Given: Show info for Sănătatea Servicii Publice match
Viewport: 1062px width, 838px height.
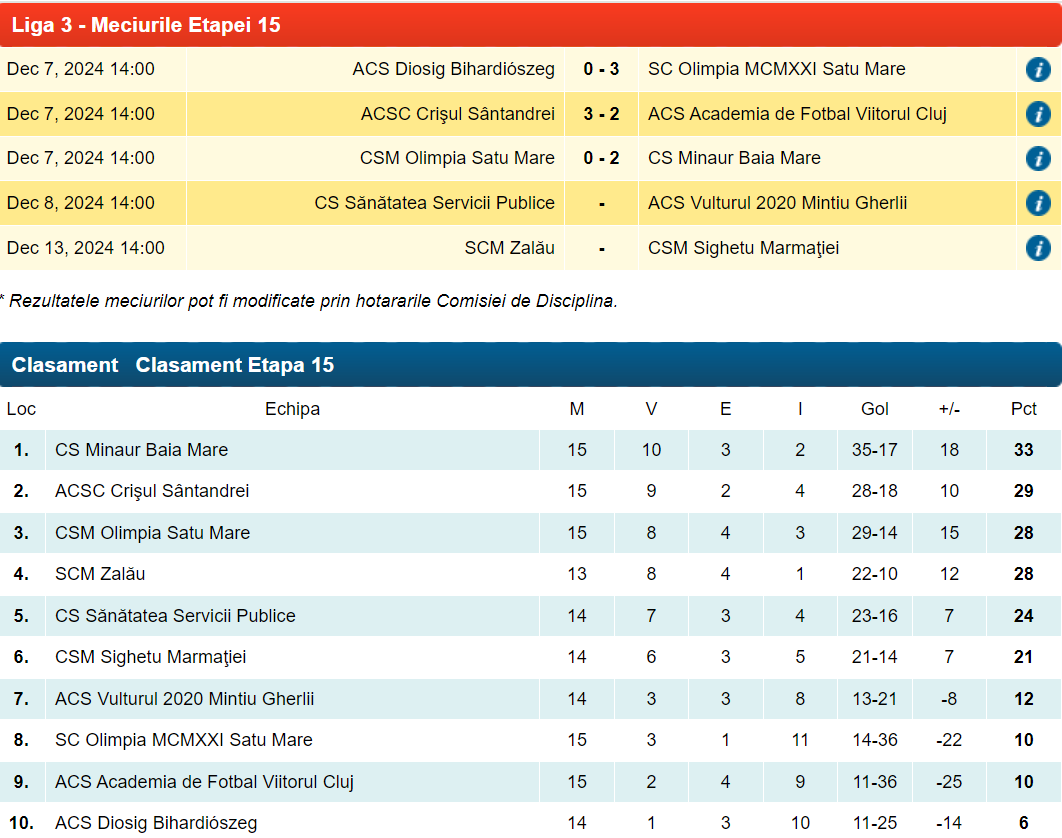Looking at the screenshot, I should click(1038, 203).
